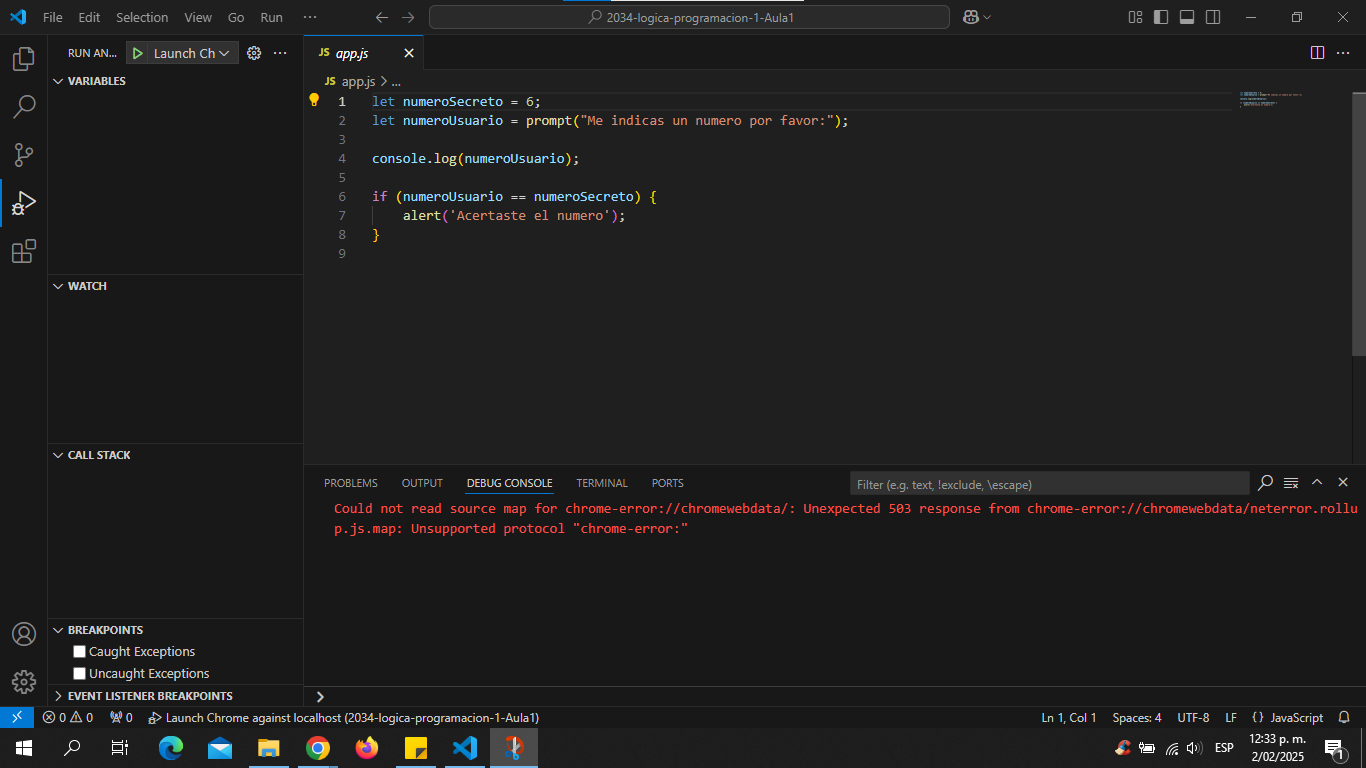The width and height of the screenshot is (1366, 768).
Task: Switch to the OUTPUT panel tab
Action: 422,483
